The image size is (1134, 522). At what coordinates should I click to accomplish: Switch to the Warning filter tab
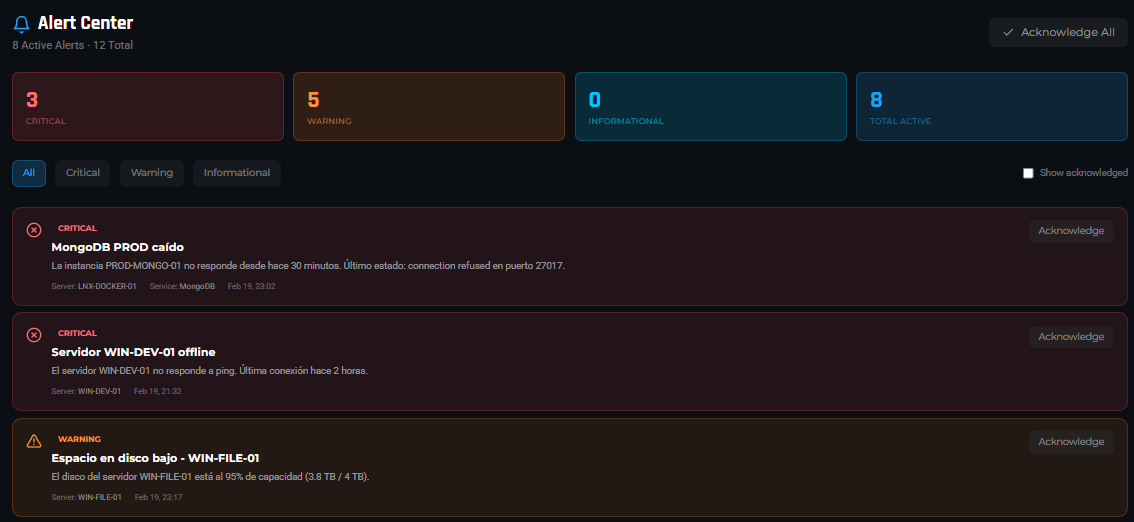click(152, 173)
